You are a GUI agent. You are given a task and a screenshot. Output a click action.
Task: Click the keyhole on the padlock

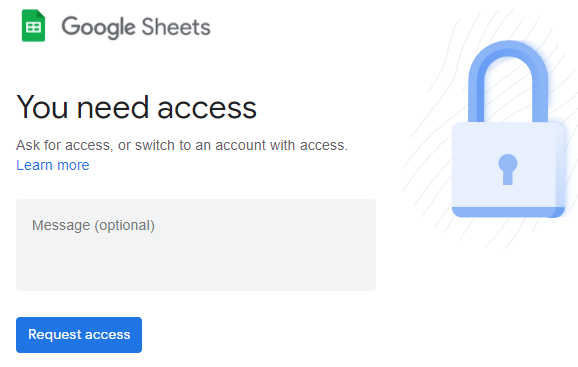click(x=508, y=169)
